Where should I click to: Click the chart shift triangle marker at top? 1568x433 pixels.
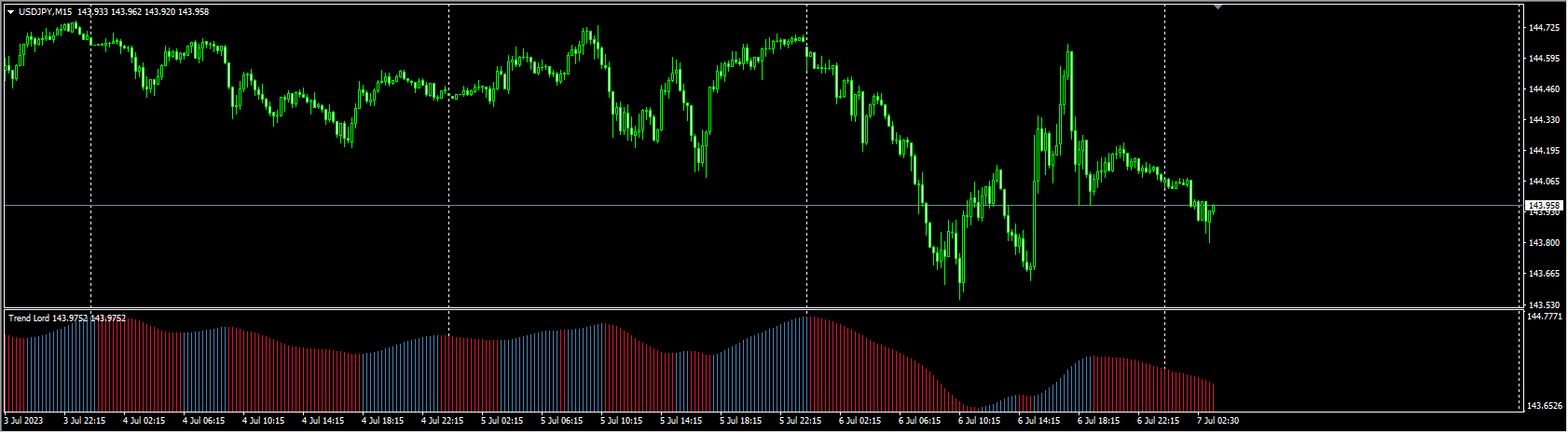pos(1217,7)
